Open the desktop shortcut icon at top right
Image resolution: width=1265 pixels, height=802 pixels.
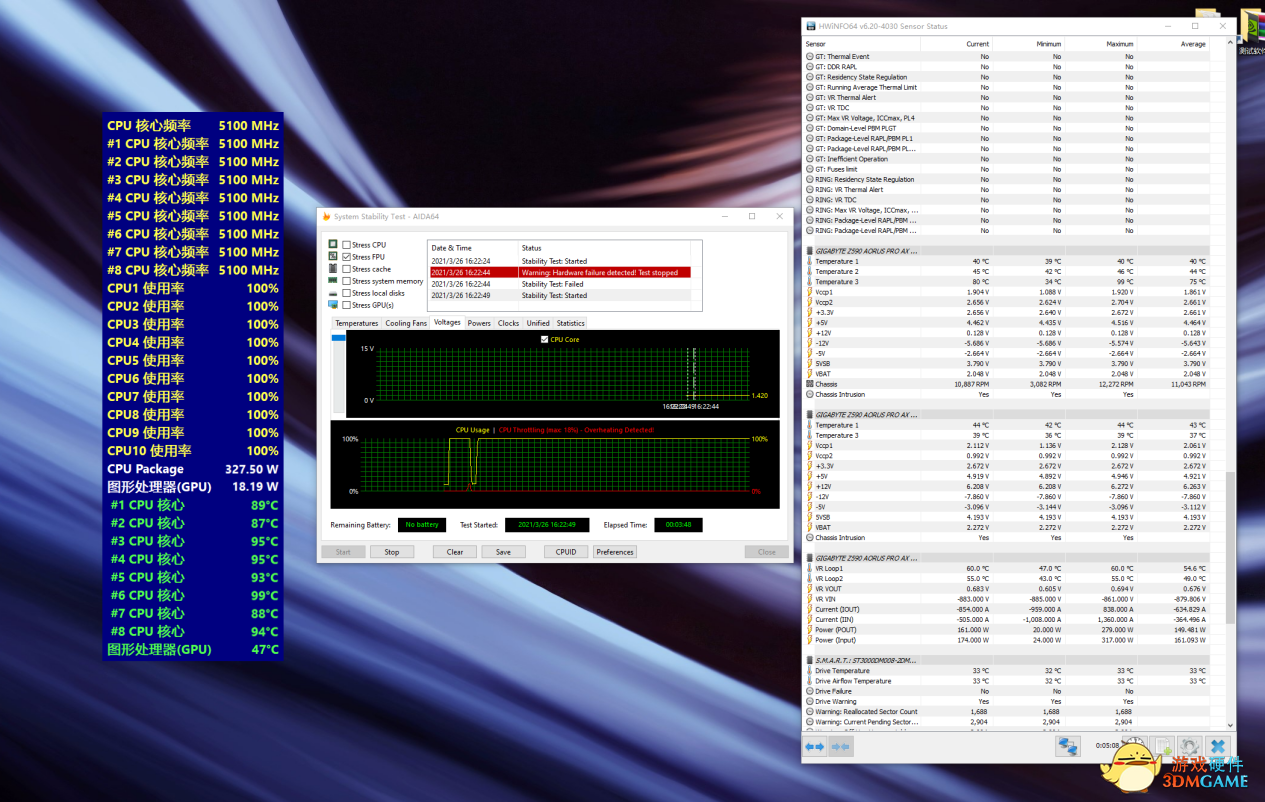click(1251, 28)
